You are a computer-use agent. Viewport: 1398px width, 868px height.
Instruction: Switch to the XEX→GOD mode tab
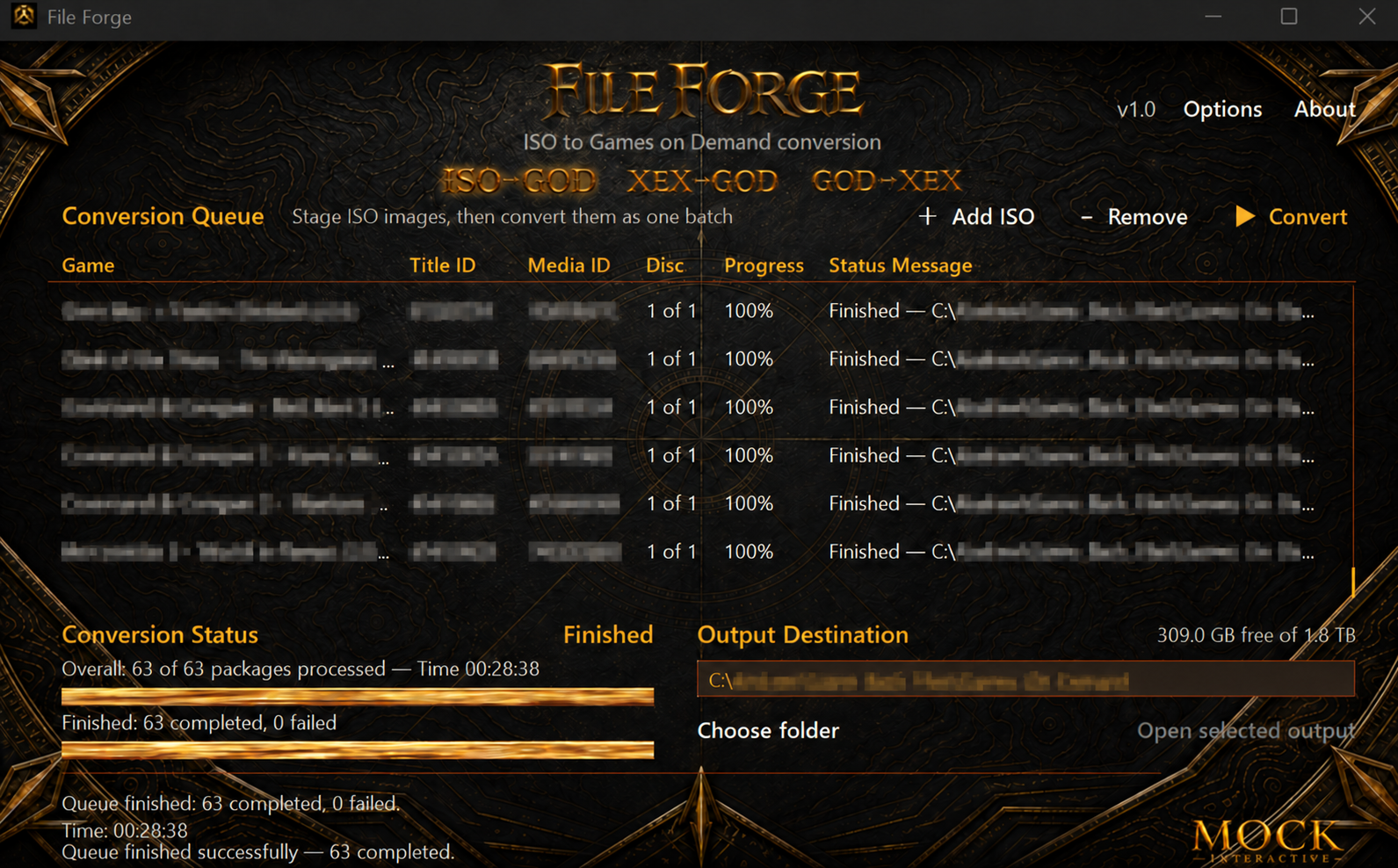(702, 181)
